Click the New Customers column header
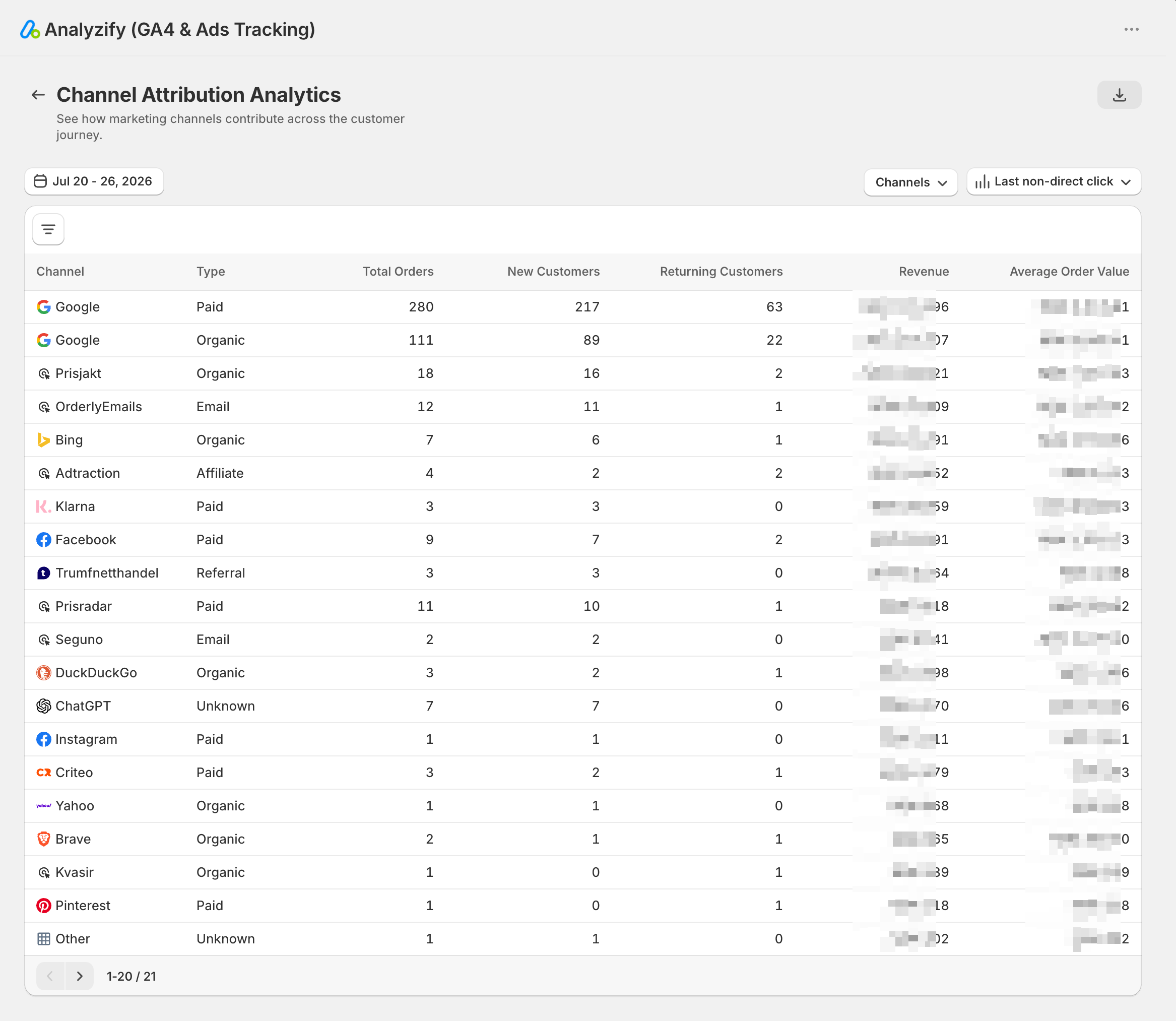 [554, 271]
